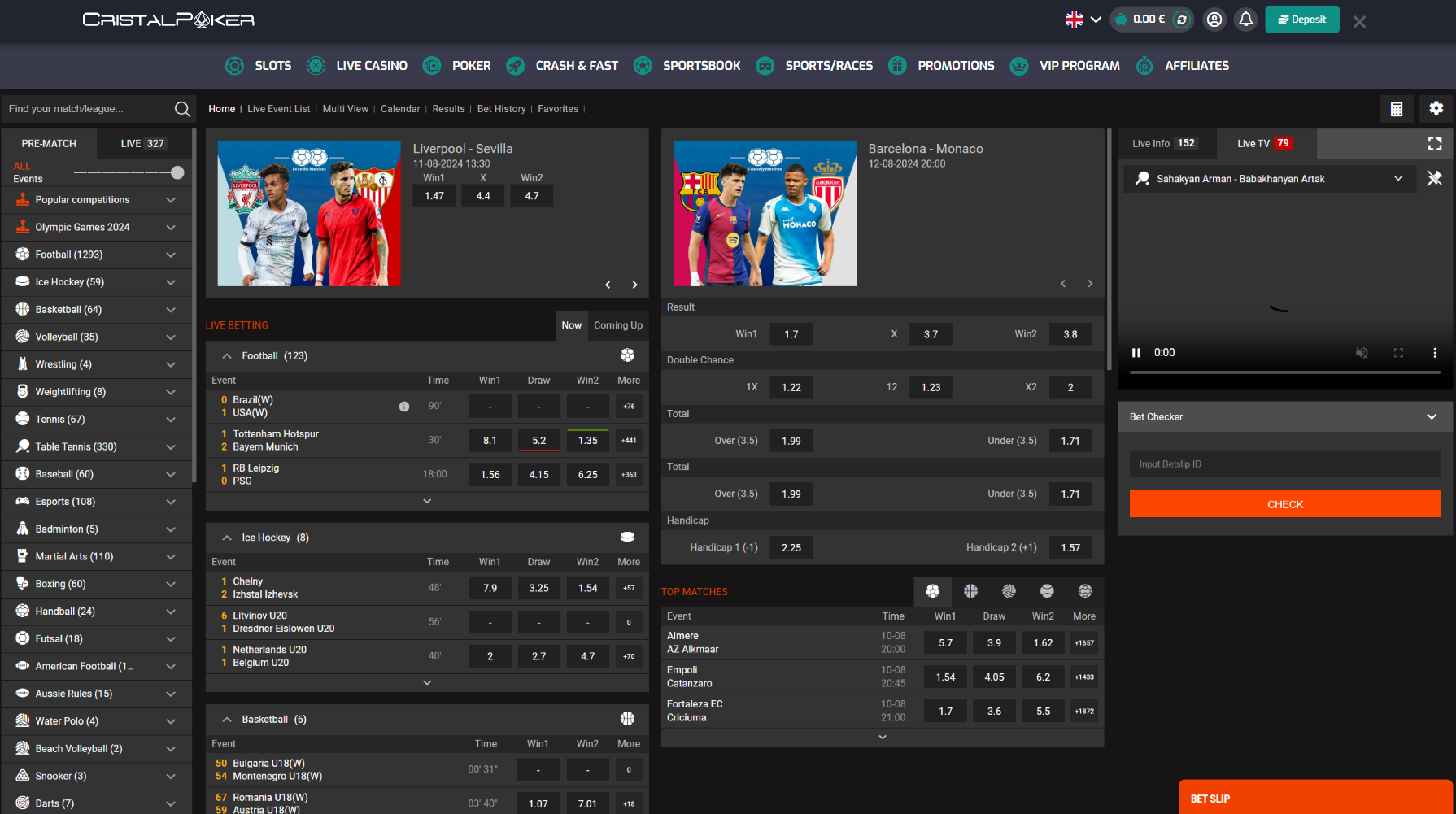Switch to the Coming Up tab
Image resolution: width=1456 pixels, height=814 pixels.
[x=617, y=325]
